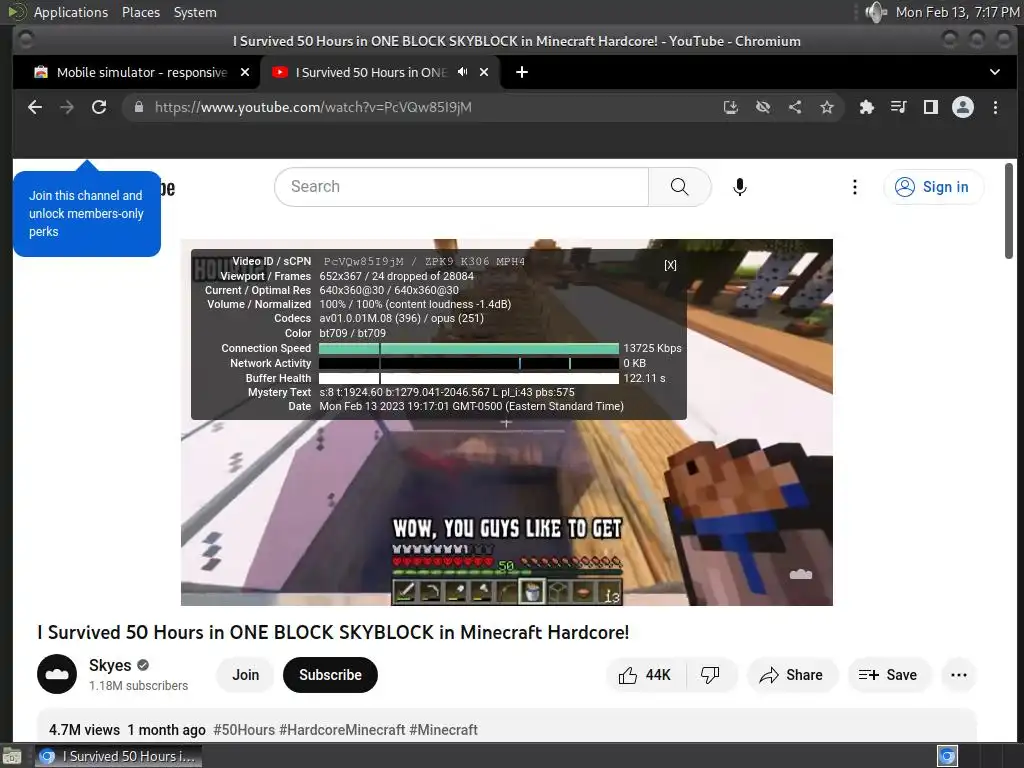Open the Chromium profile avatar

click(963, 107)
